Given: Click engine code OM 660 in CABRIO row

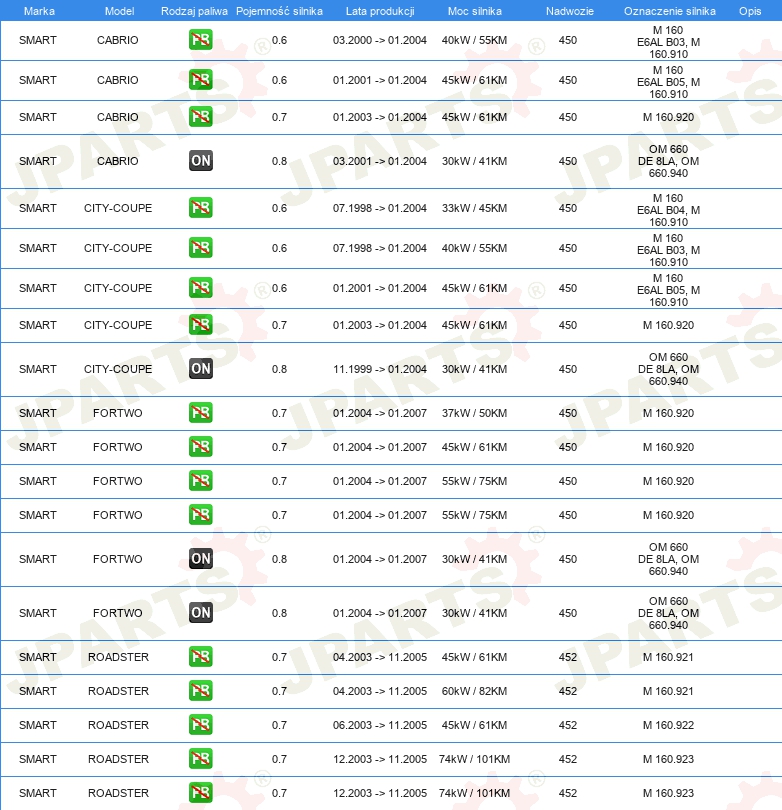Looking at the screenshot, I should (x=668, y=161).
